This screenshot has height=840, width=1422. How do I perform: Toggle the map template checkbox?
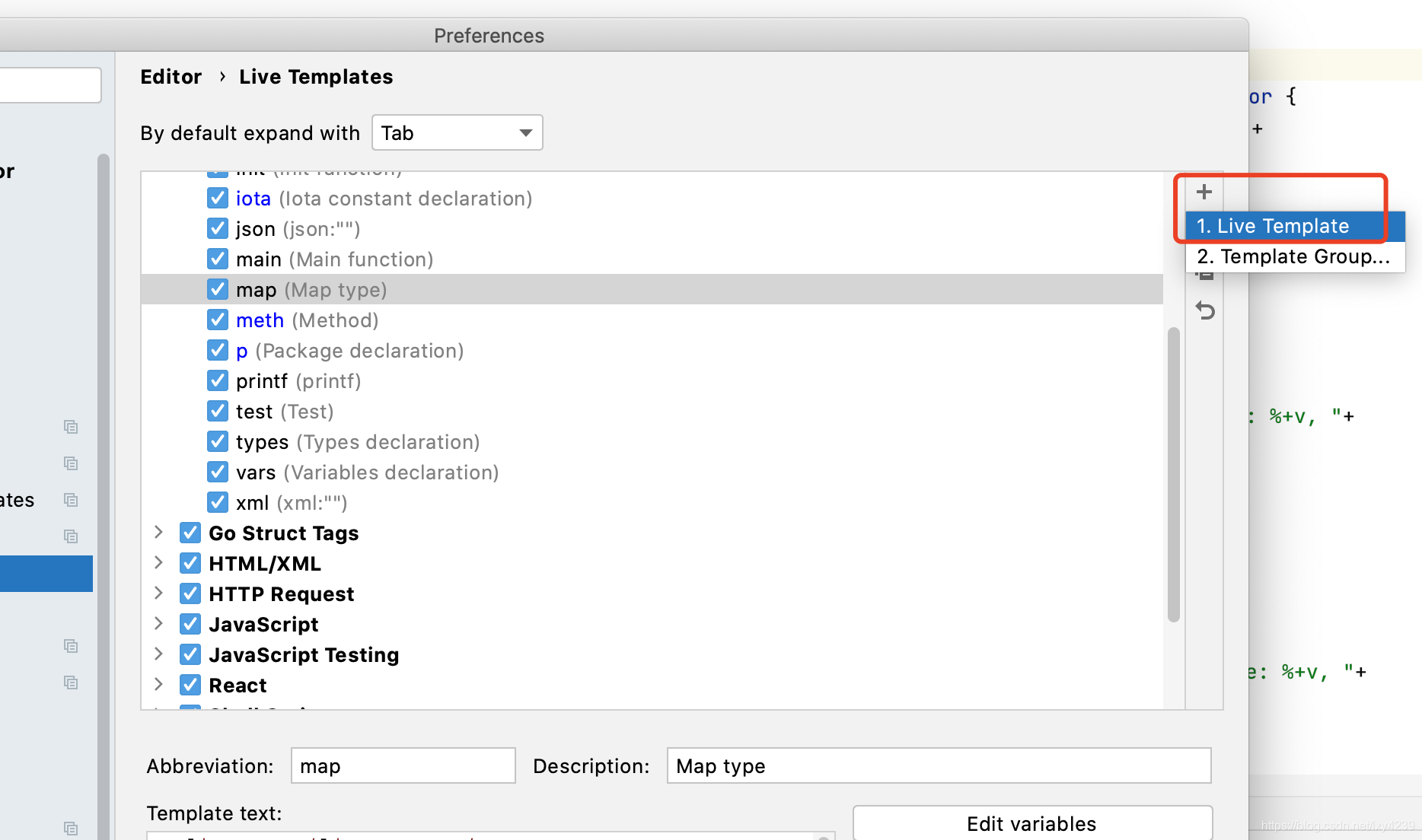218,289
